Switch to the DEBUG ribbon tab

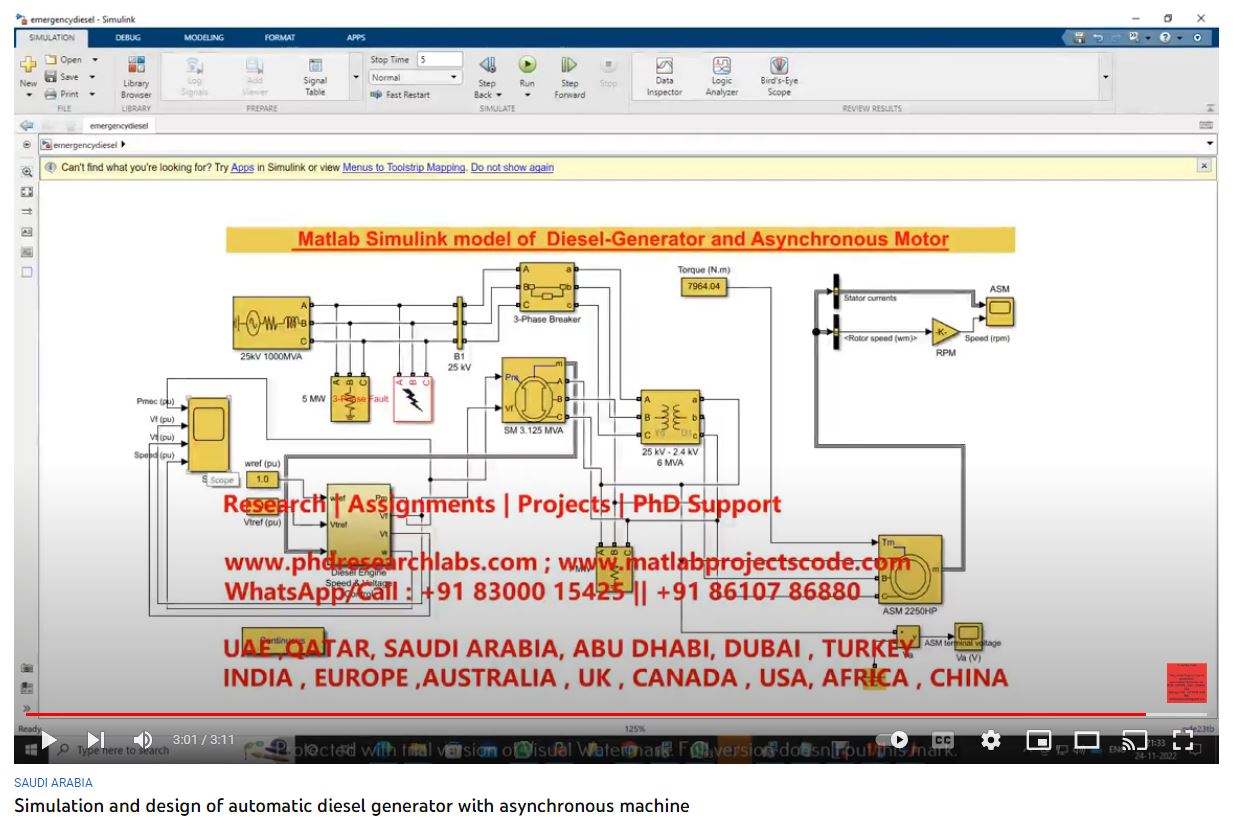(x=128, y=37)
